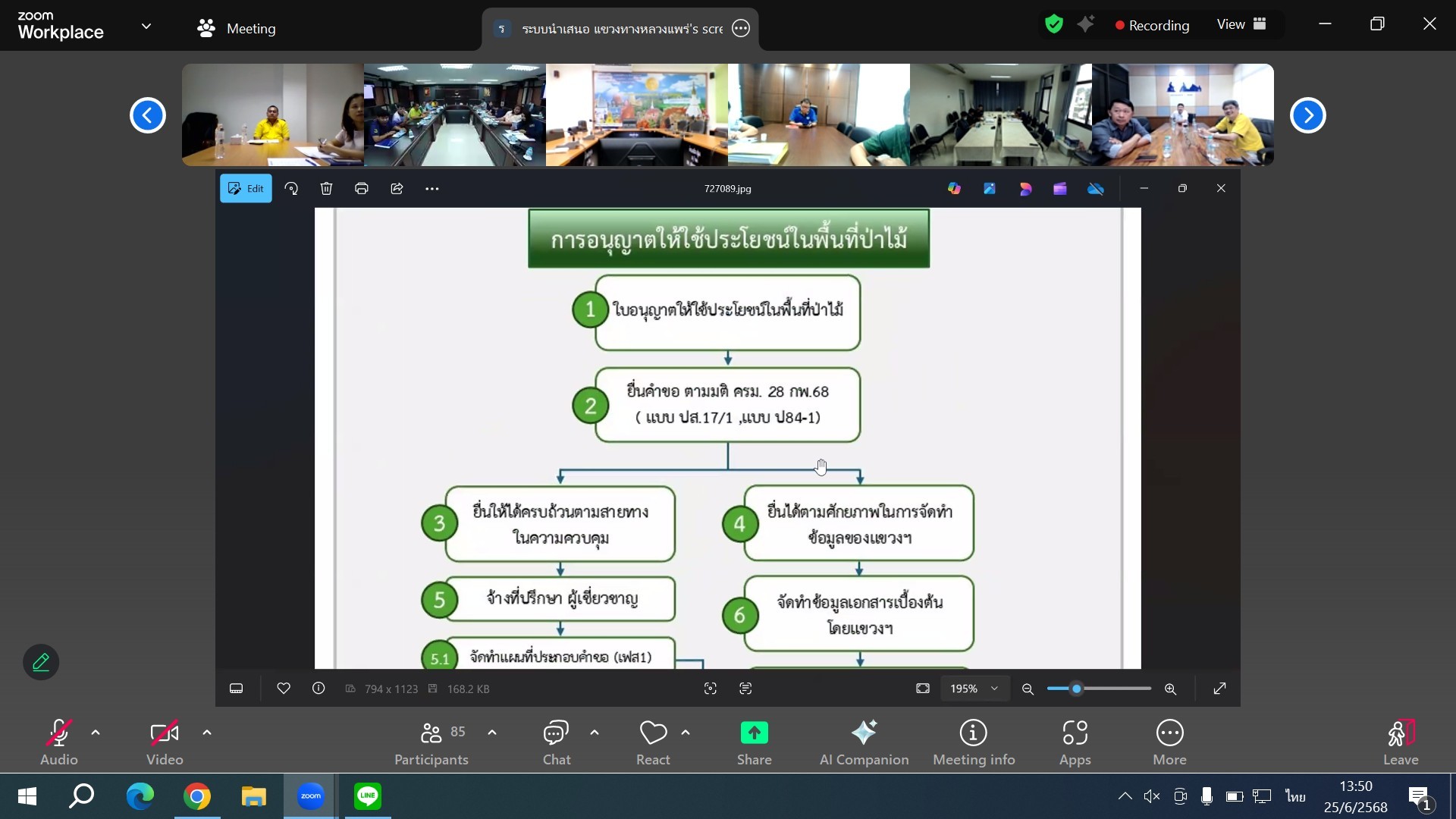1456x819 pixels.
Task: Click the green Share screen icon
Action: pos(754,733)
